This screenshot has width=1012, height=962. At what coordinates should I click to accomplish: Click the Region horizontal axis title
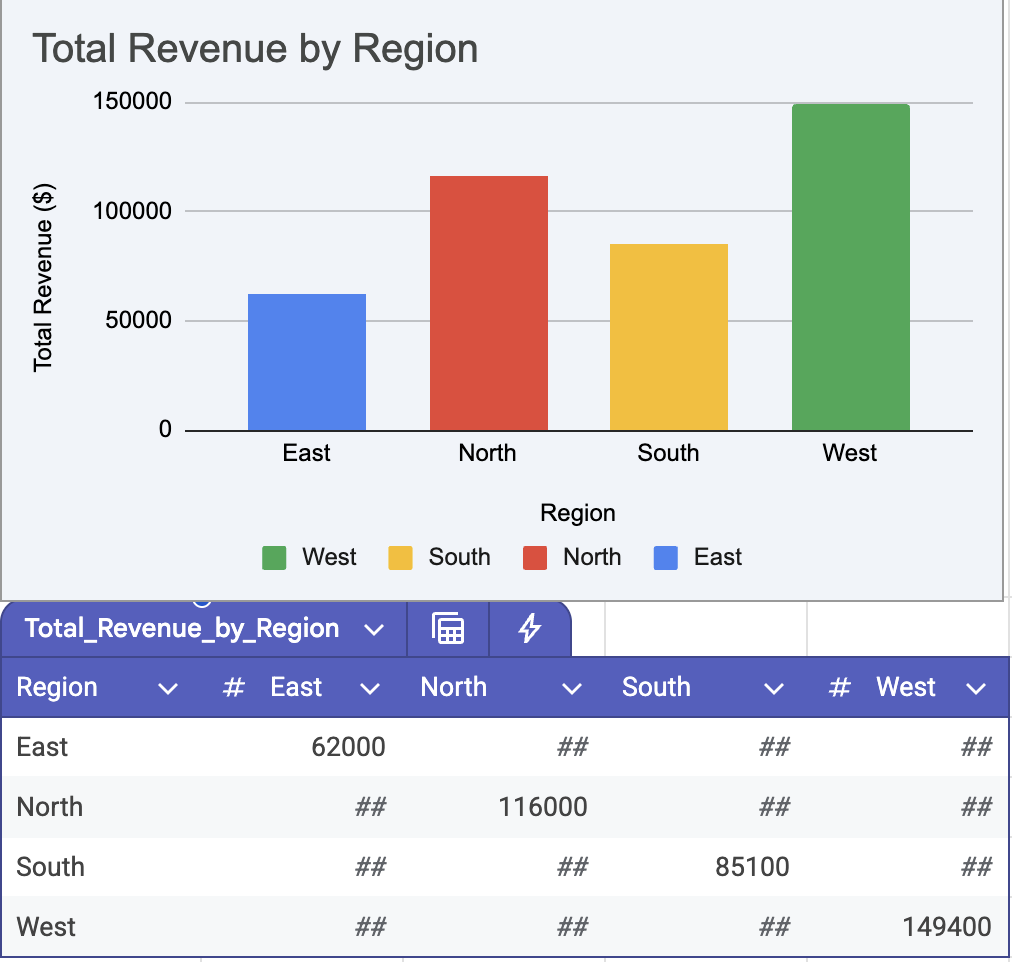click(578, 514)
